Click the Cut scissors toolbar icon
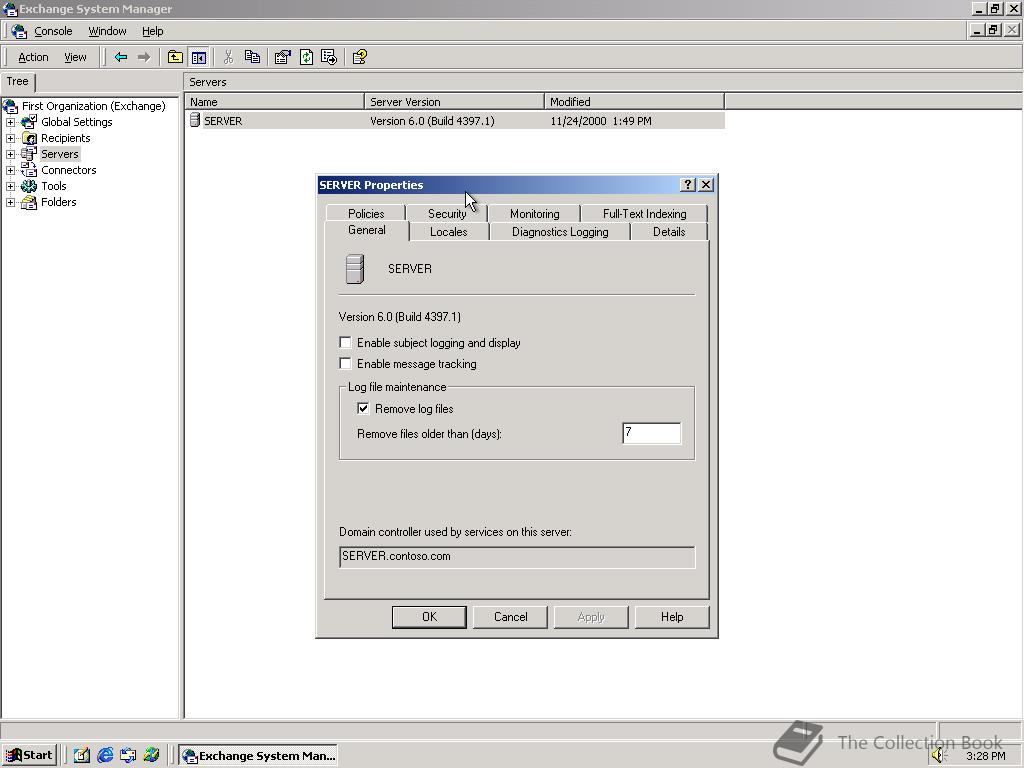Viewport: 1024px width, 768px height. pos(228,57)
